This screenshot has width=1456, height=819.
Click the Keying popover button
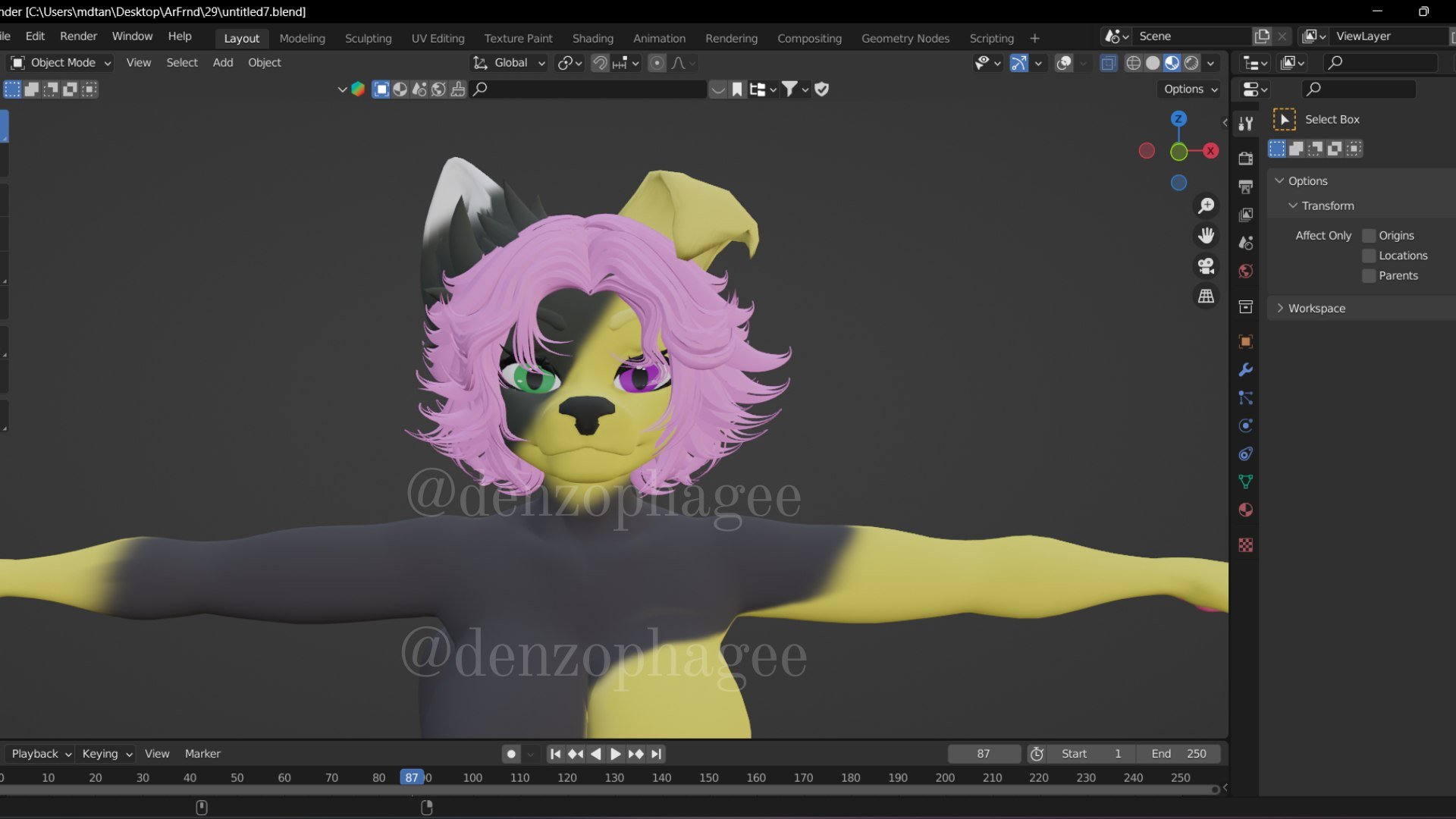click(107, 754)
